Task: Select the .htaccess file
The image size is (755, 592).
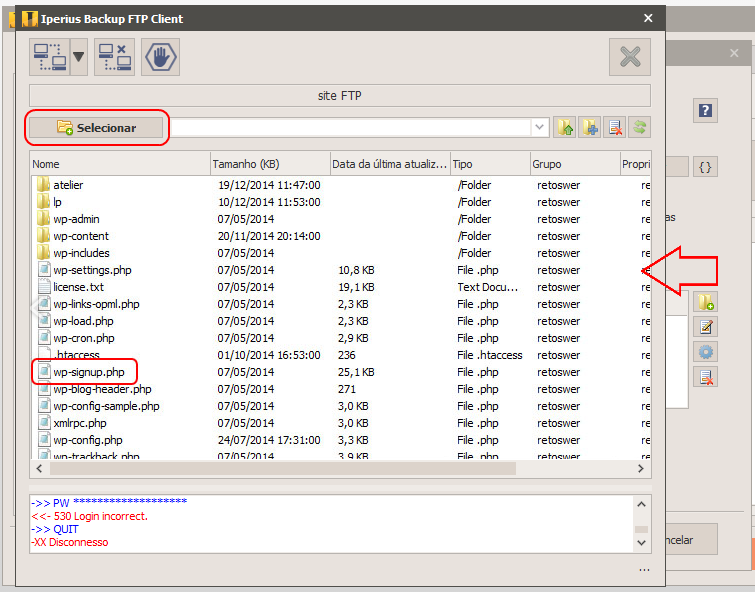Action: [76, 355]
